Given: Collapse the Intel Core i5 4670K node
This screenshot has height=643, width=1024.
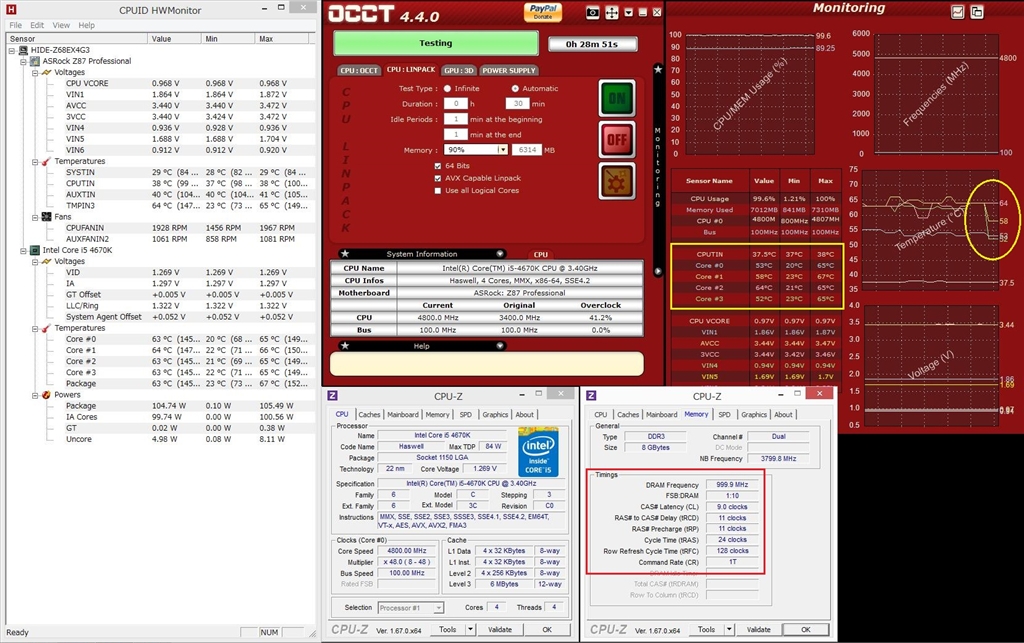Looking at the screenshot, I should [x=23, y=251].
